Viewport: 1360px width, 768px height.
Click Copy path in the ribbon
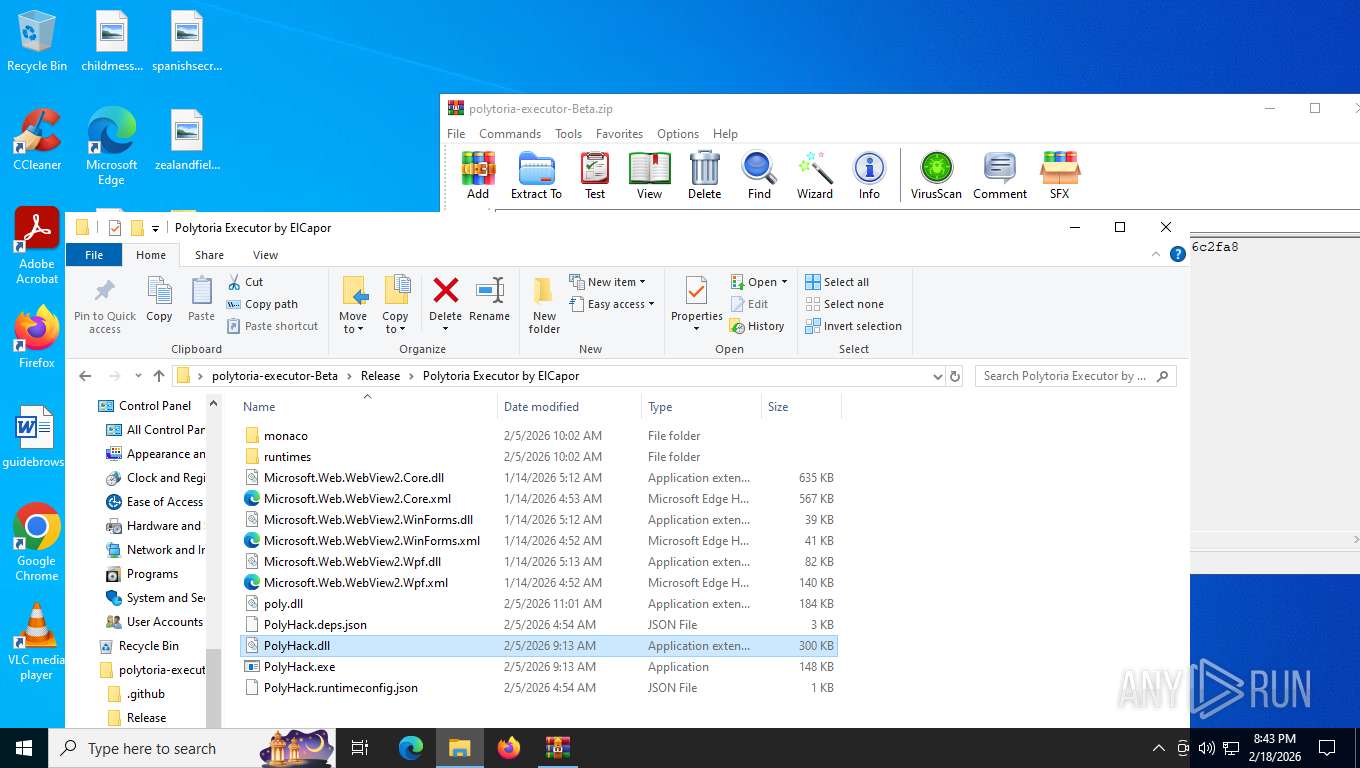pyautogui.click(x=262, y=304)
